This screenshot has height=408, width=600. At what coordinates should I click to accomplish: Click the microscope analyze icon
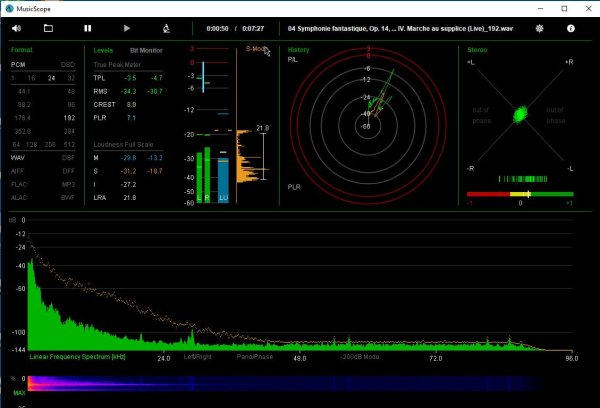[163, 29]
